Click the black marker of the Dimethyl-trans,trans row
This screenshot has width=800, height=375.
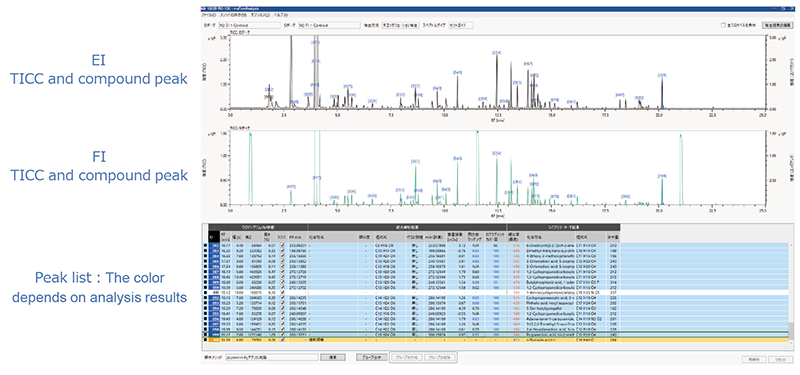tap(205, 251)
